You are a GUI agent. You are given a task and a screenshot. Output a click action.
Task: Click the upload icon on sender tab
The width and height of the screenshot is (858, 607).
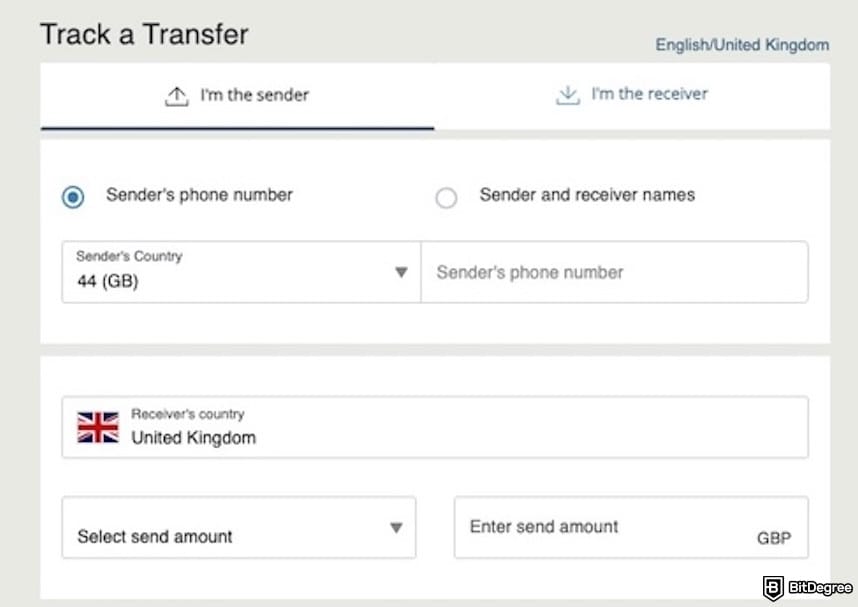click(177, 93)
